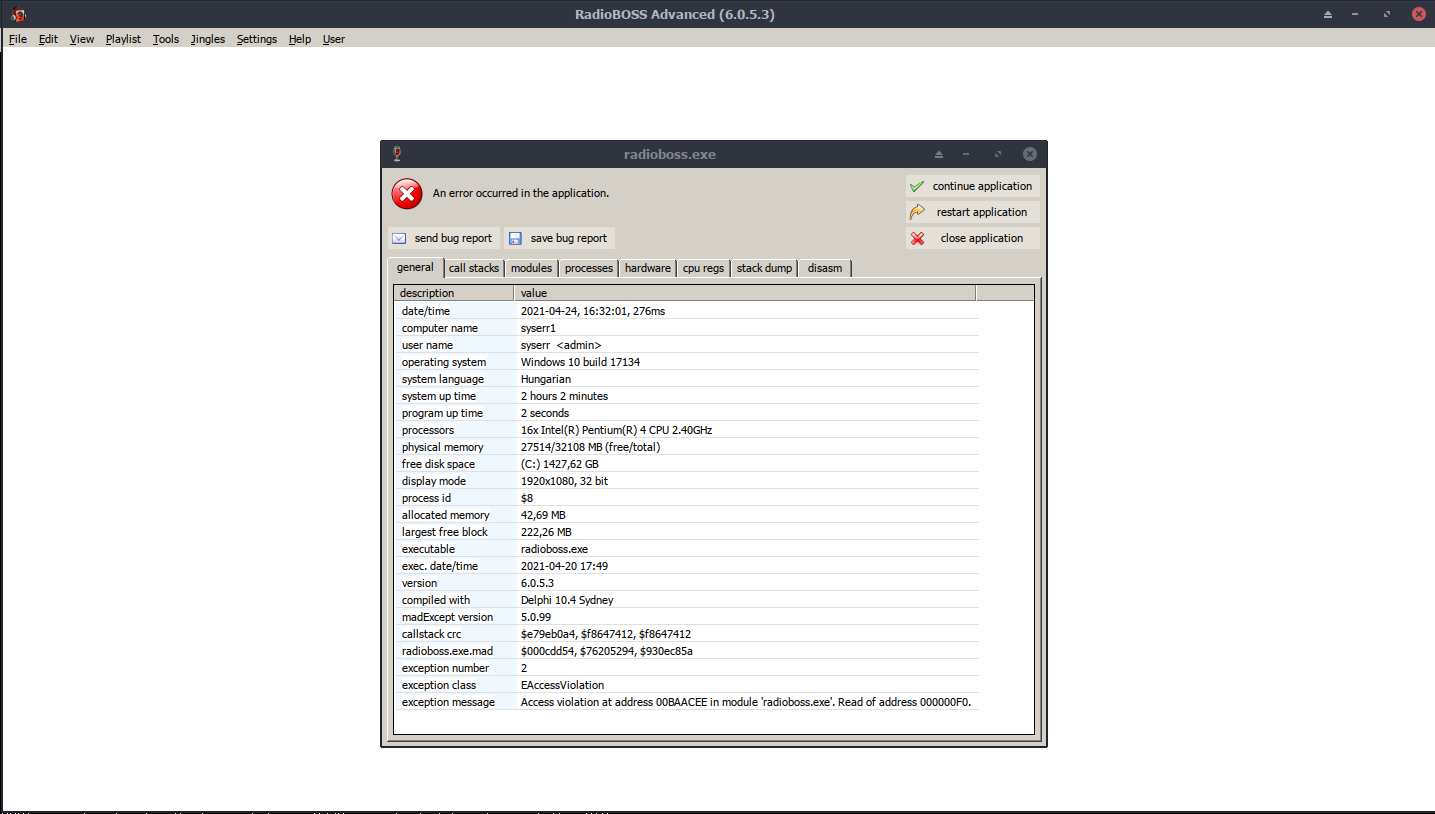Click the green checkmark continue icon
1435x814 pixels.
pyautogui.click(x=917, y=186)
